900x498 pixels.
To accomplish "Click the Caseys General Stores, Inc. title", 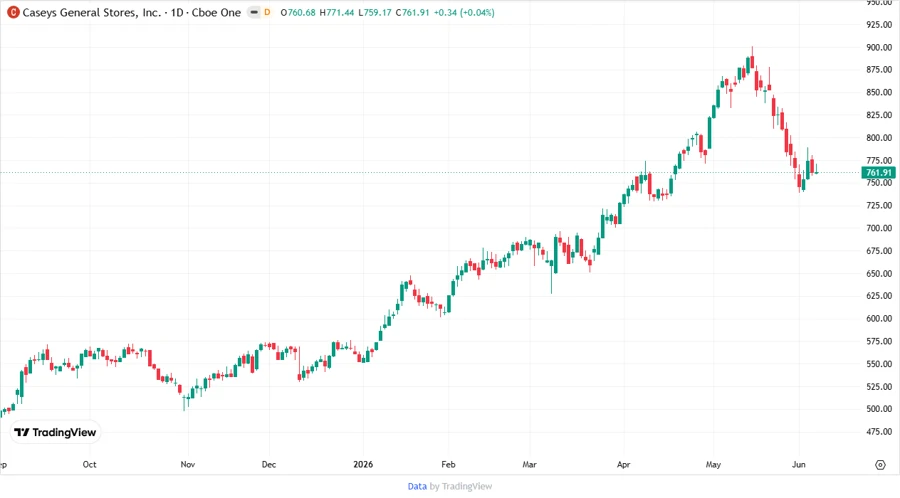I will point(92,13).
